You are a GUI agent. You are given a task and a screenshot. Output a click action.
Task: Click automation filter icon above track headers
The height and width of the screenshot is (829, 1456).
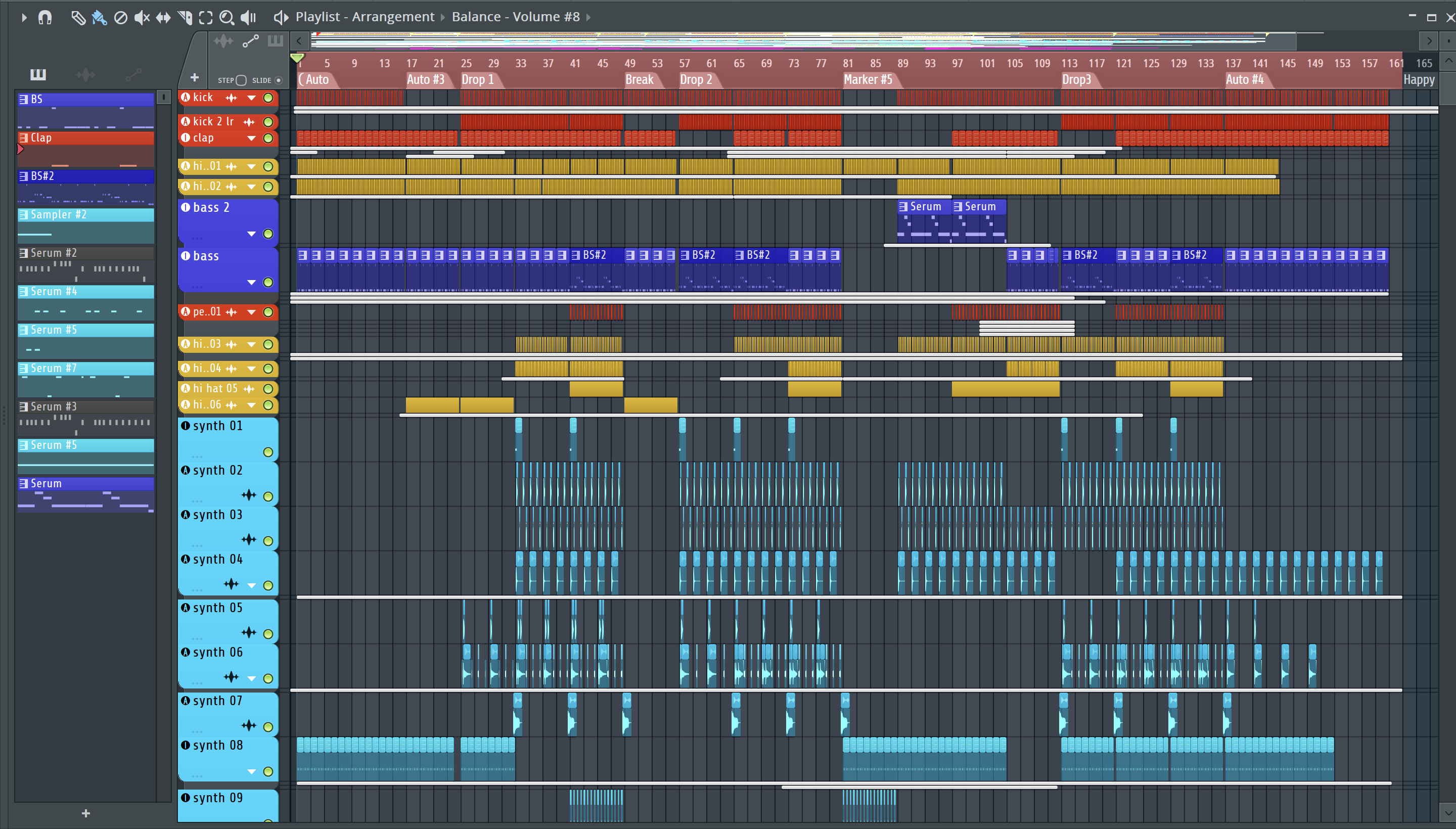[251, 41]
